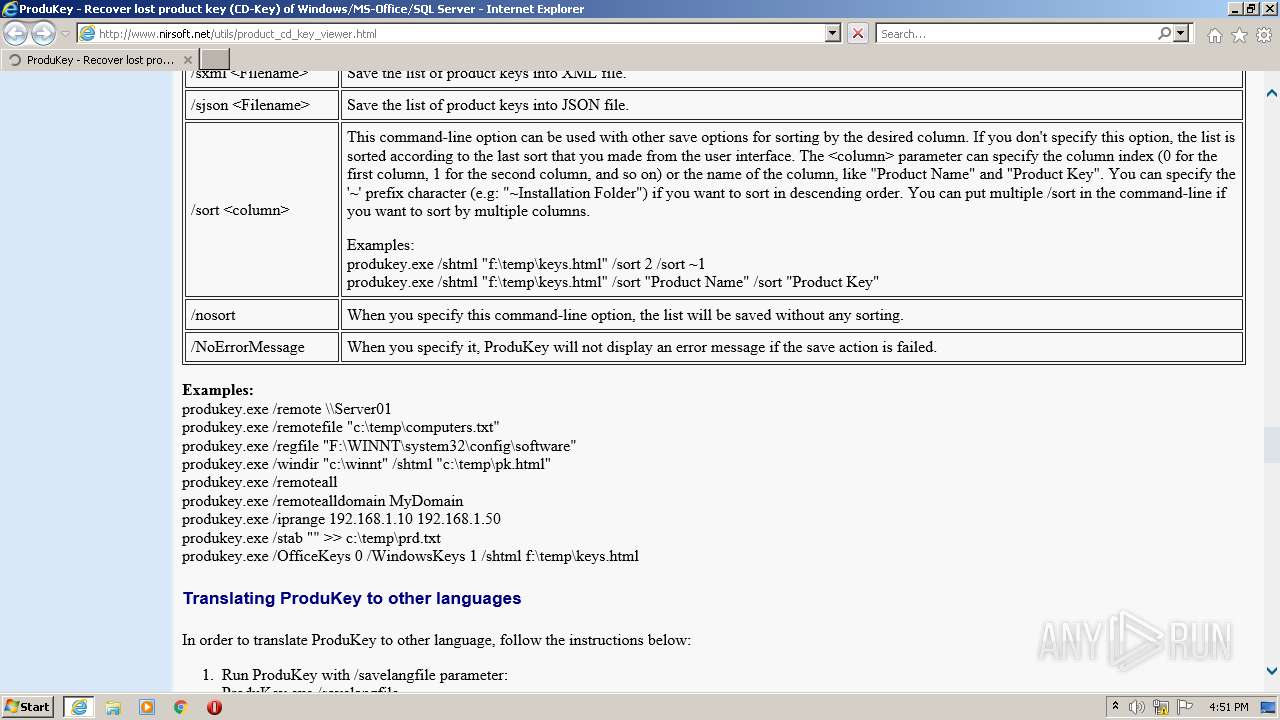Click the /nosort option cell
Screen dimensions: 1280x720
pos(262,315)
